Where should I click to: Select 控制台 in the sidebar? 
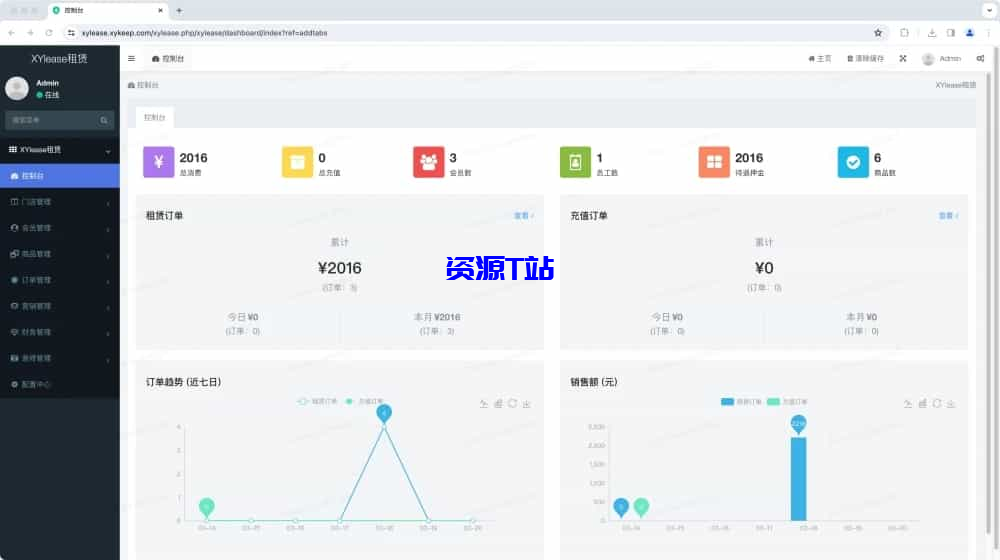[x=60, y=176]
